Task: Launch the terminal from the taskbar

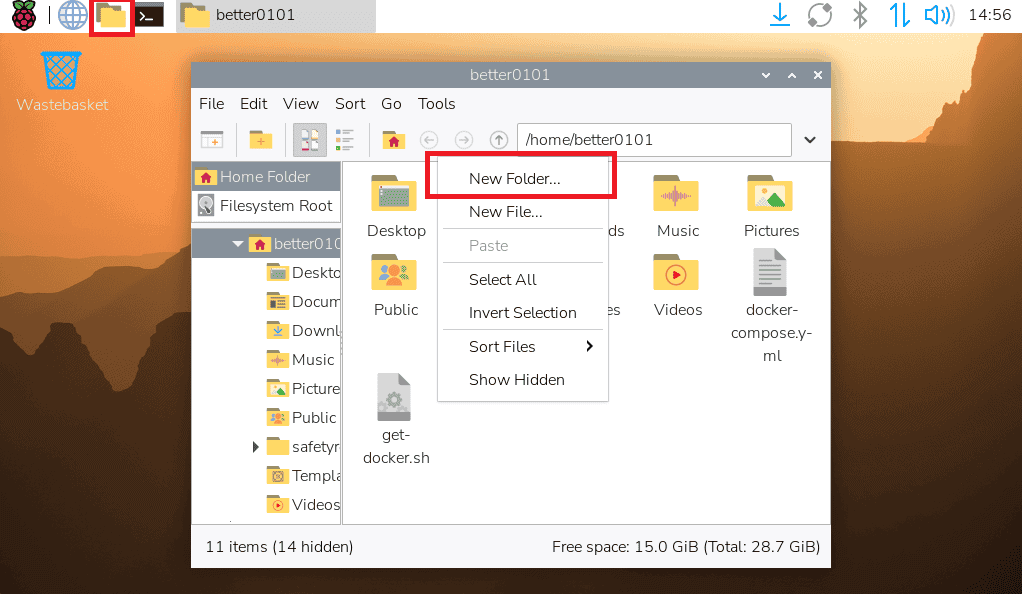Action: (150, 15)
